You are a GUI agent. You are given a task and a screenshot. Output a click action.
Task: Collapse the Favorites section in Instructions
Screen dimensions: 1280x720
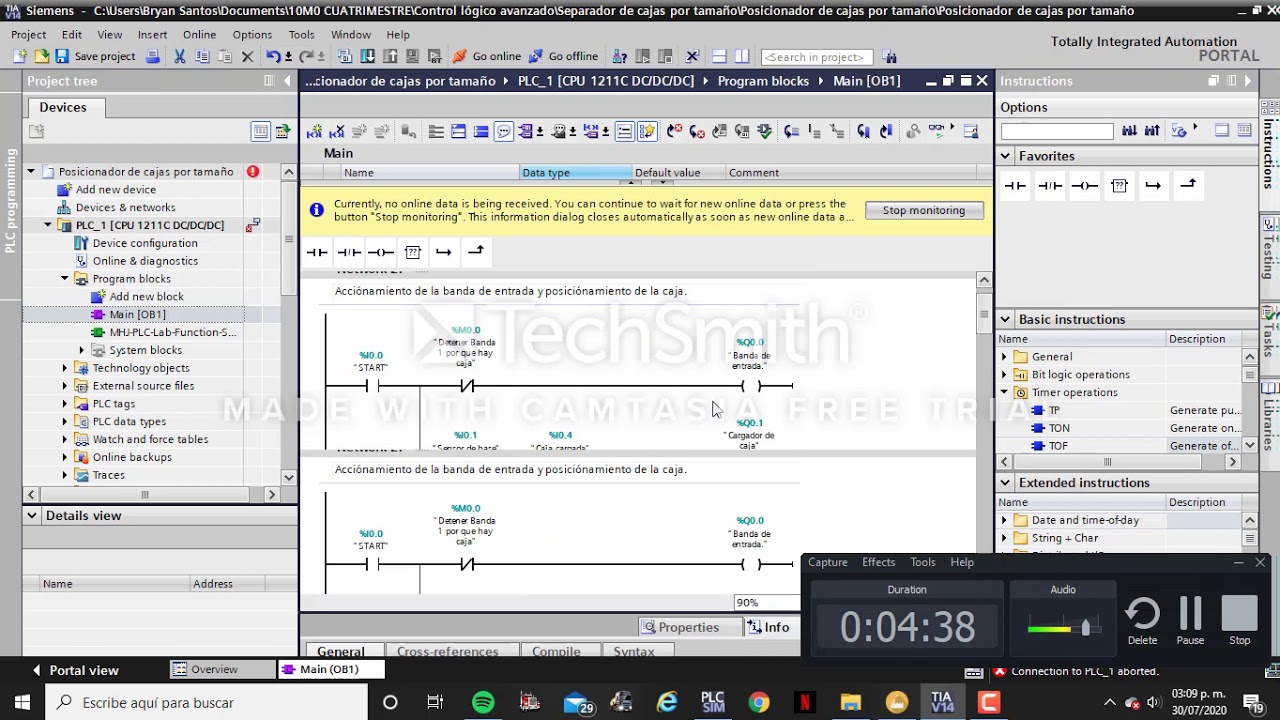[x=1005, y=156]
